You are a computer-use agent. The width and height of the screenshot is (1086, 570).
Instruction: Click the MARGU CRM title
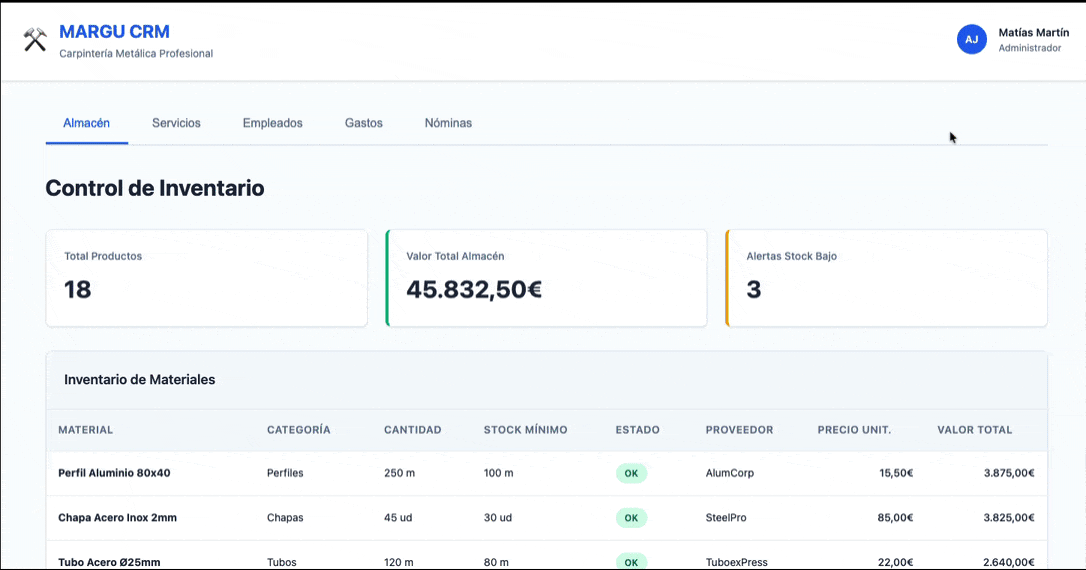[114, 32]
